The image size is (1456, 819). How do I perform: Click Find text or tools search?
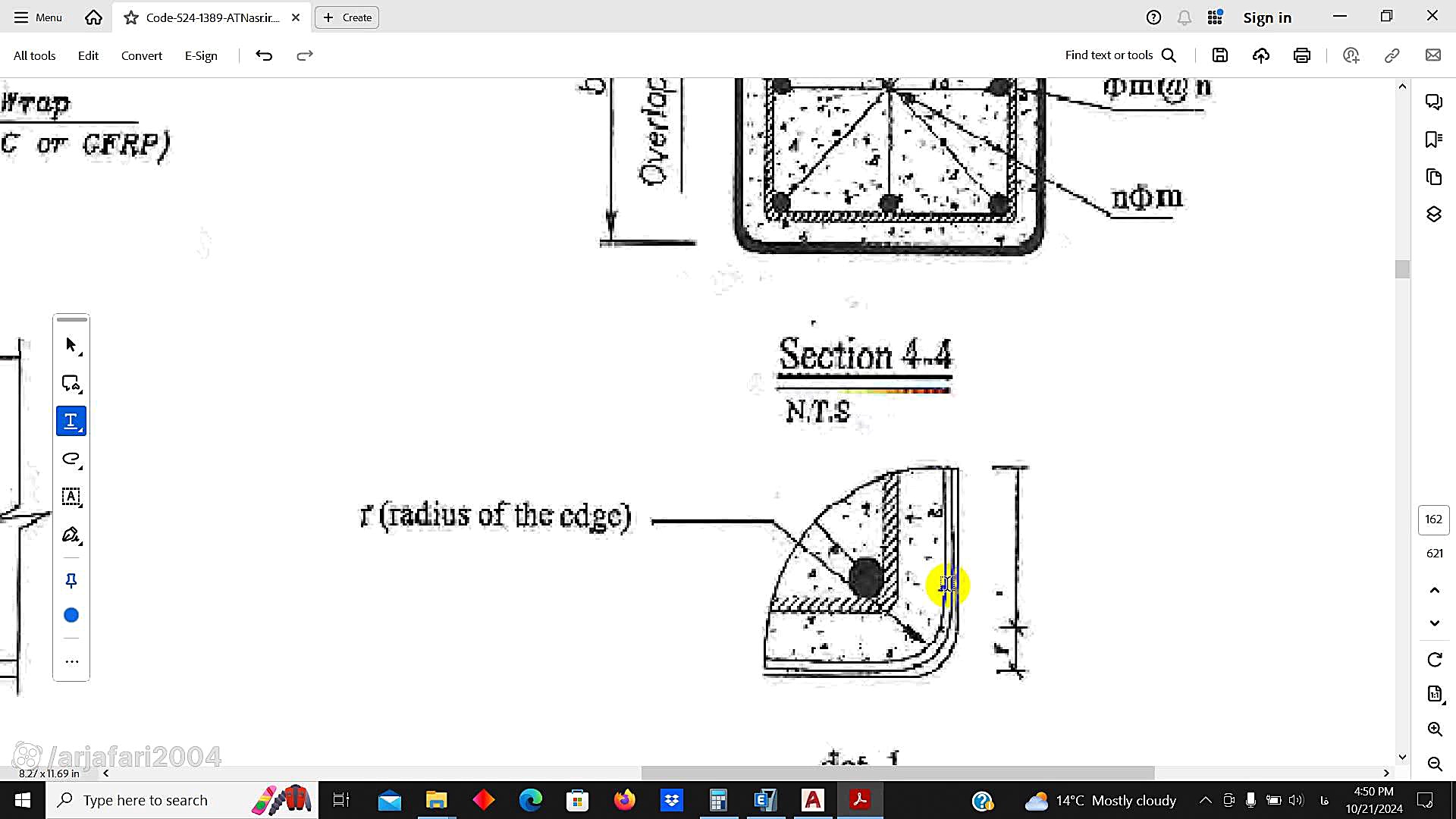click(x=1120, y=55)
